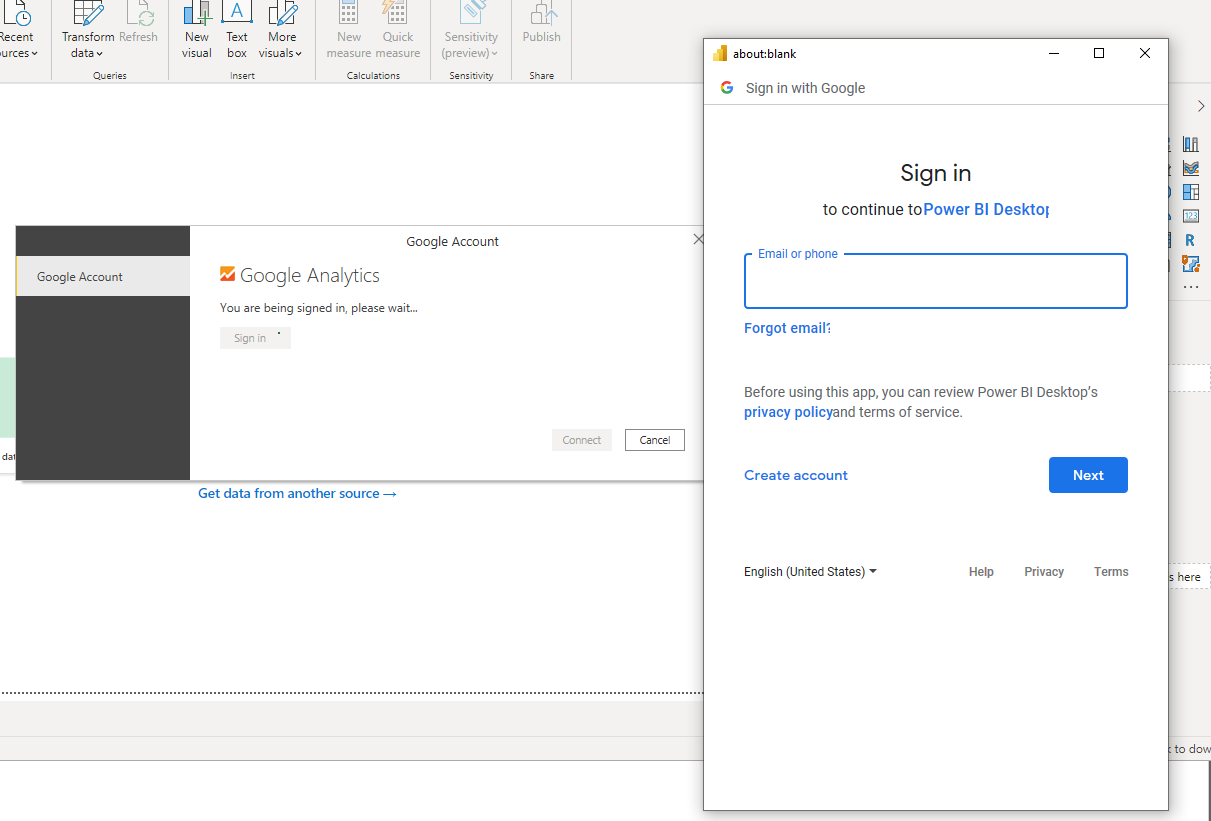
Task: Close the Google Account dialog
Action: point(698,239)
